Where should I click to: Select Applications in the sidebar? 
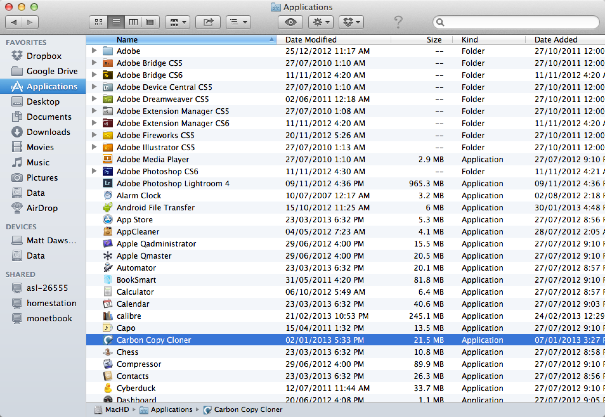click(x=43, y=86)
